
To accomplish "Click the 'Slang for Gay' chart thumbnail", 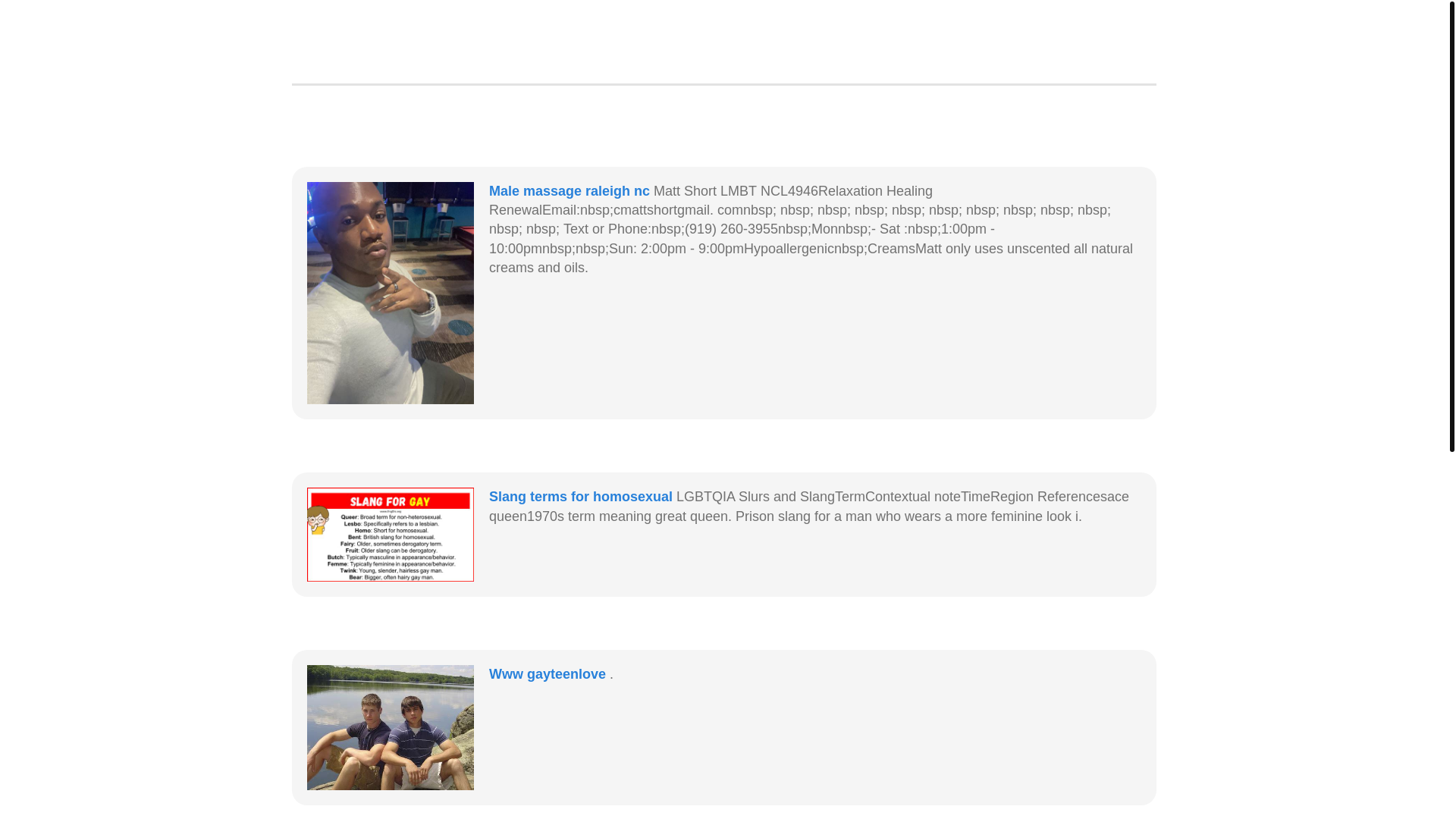I will (391, 535).
